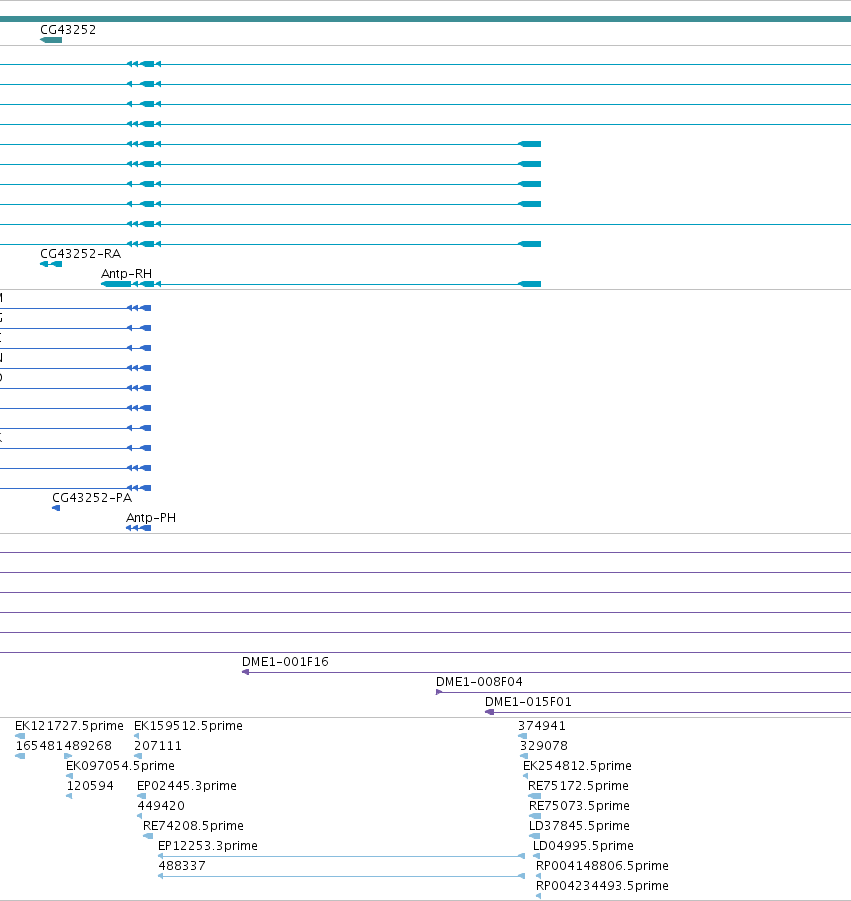Viewport: 851px width, 901px height.
Task: Click the LD04995.5prime EST label
Action: tap(583, 846)
